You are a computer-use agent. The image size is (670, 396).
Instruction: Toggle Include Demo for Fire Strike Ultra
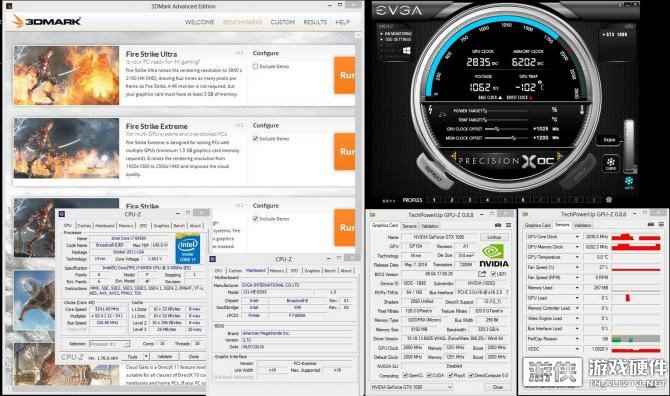(x=256, y=66)
